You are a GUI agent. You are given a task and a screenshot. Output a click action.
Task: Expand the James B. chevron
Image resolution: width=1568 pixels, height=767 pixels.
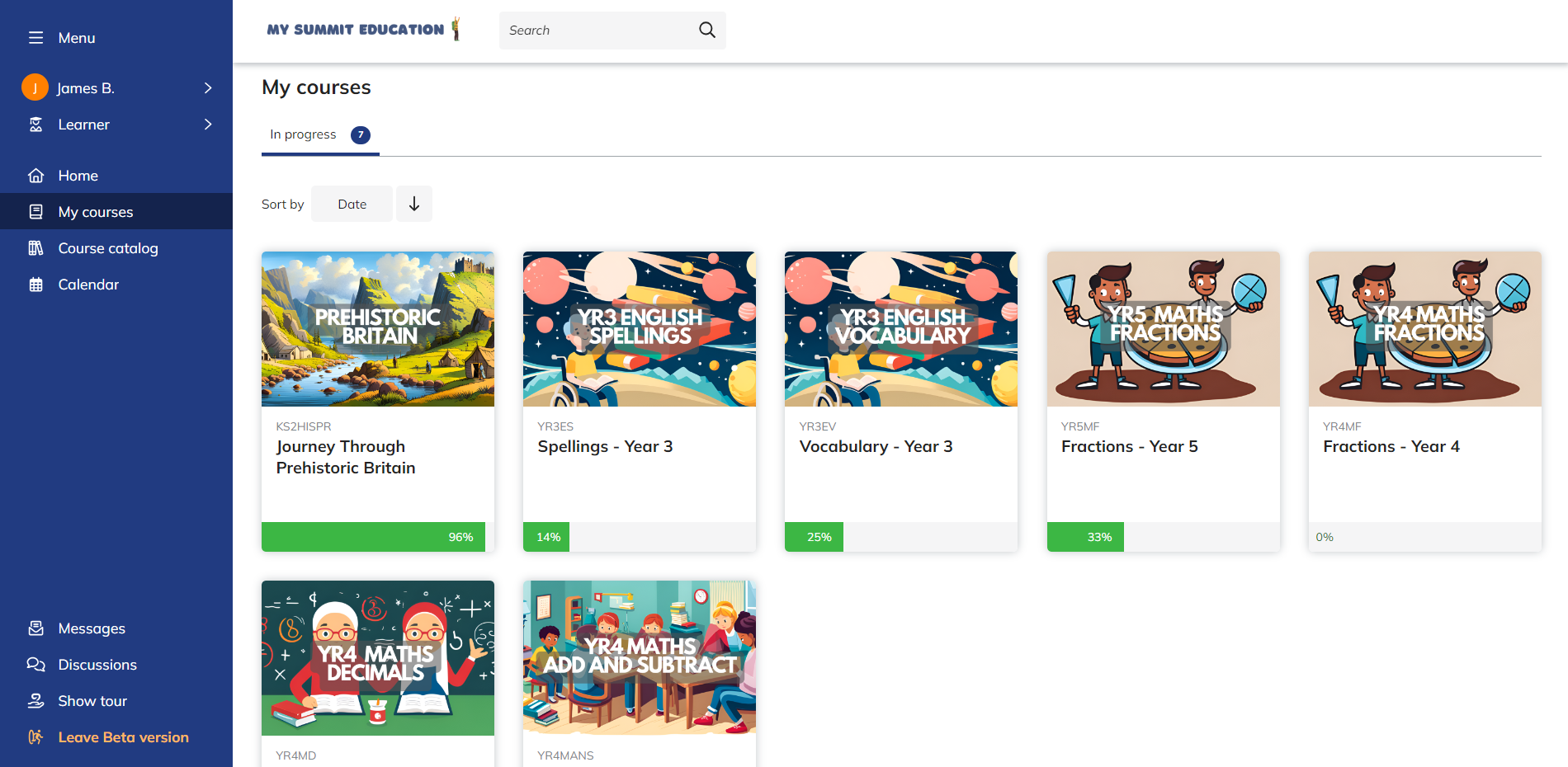208,87
